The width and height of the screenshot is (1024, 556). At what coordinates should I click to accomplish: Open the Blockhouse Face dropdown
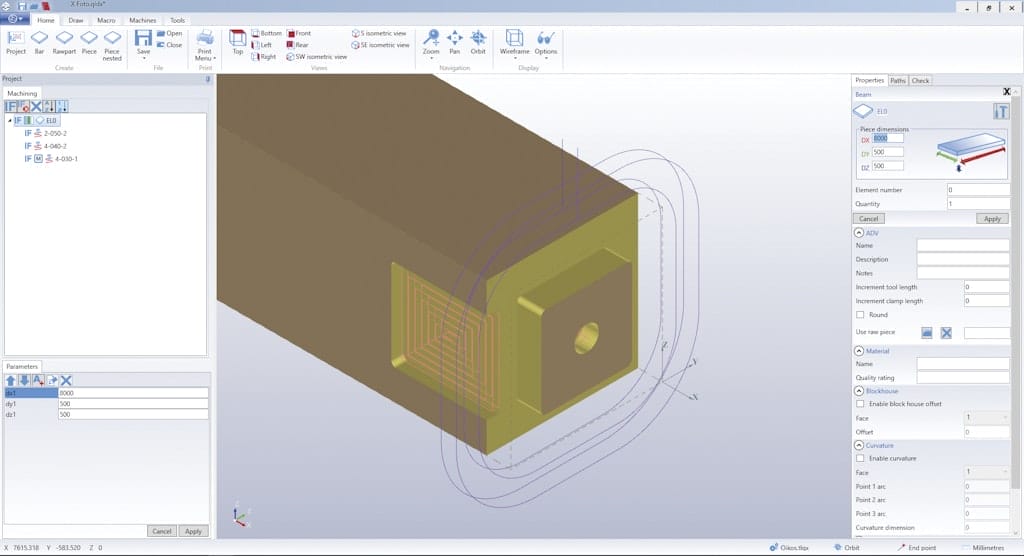(x=986, y=417)
